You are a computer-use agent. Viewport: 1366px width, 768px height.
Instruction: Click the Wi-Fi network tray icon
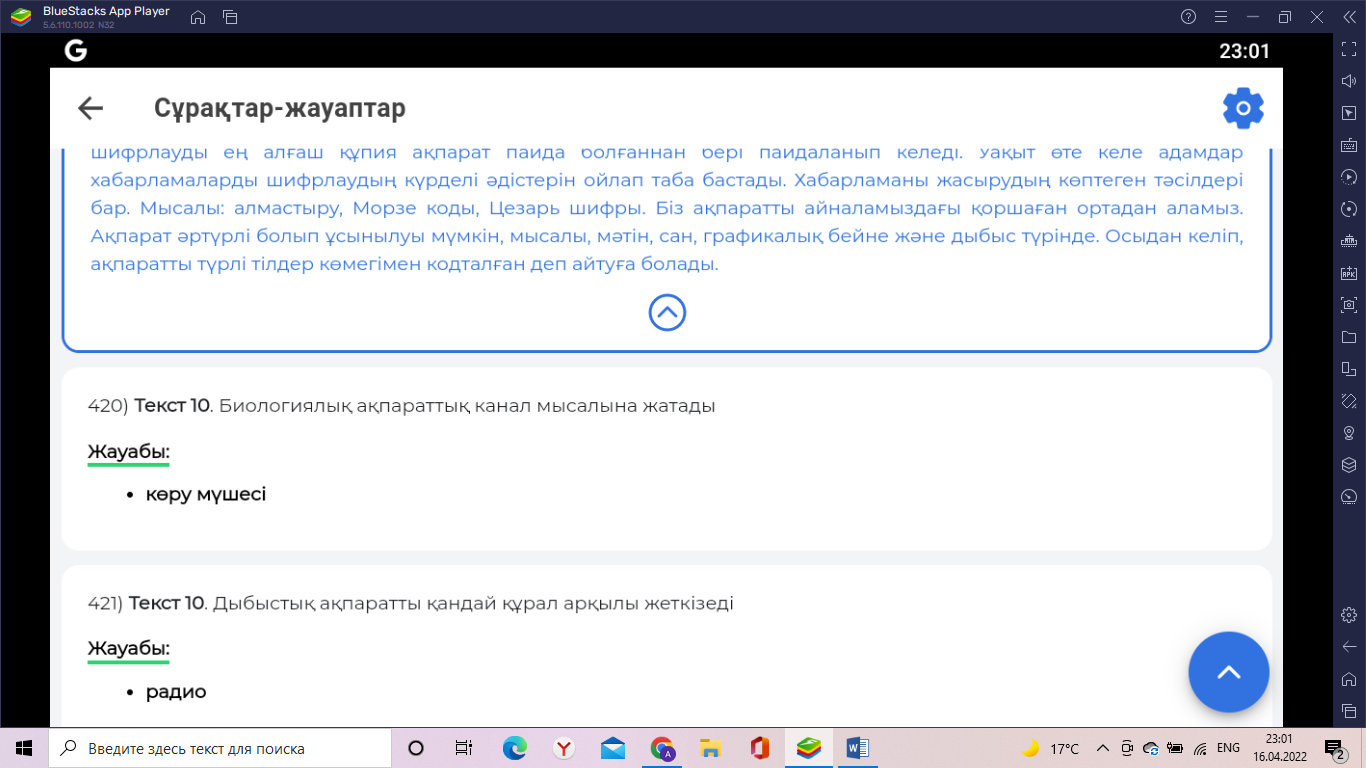click(x=1200, y=748)
